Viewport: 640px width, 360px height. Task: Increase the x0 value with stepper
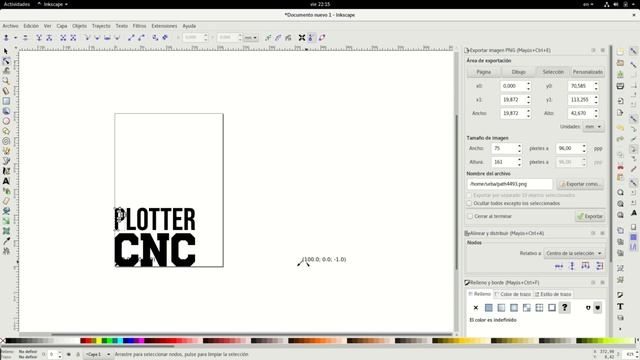click(x=528, y=84)
